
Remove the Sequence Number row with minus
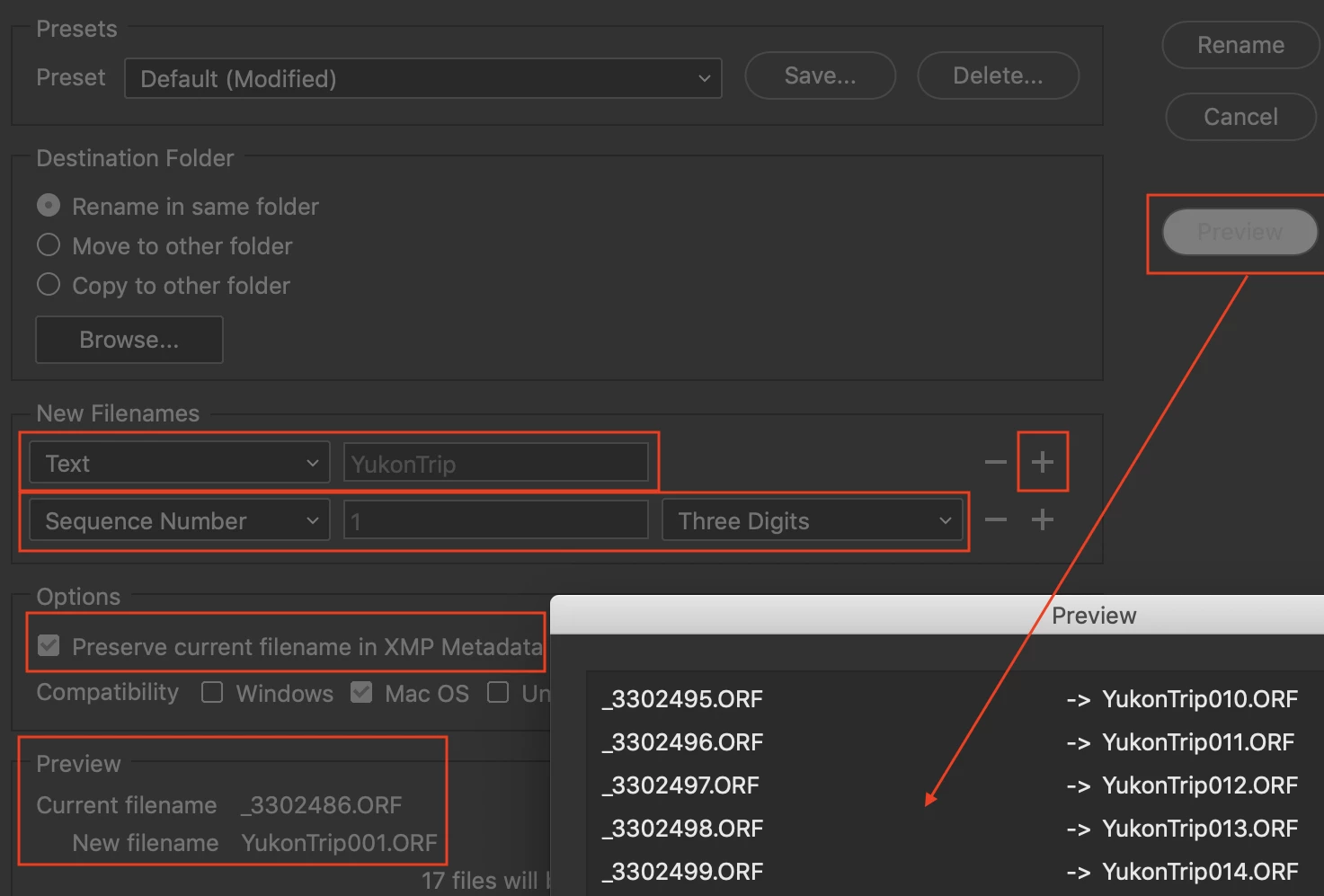tap(995, 520)
